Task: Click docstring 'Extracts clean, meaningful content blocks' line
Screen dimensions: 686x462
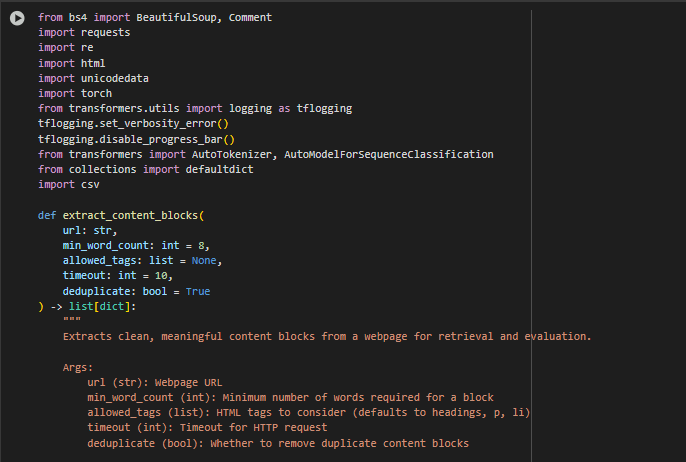Action: pyautogui.click(x=327, y=336)
